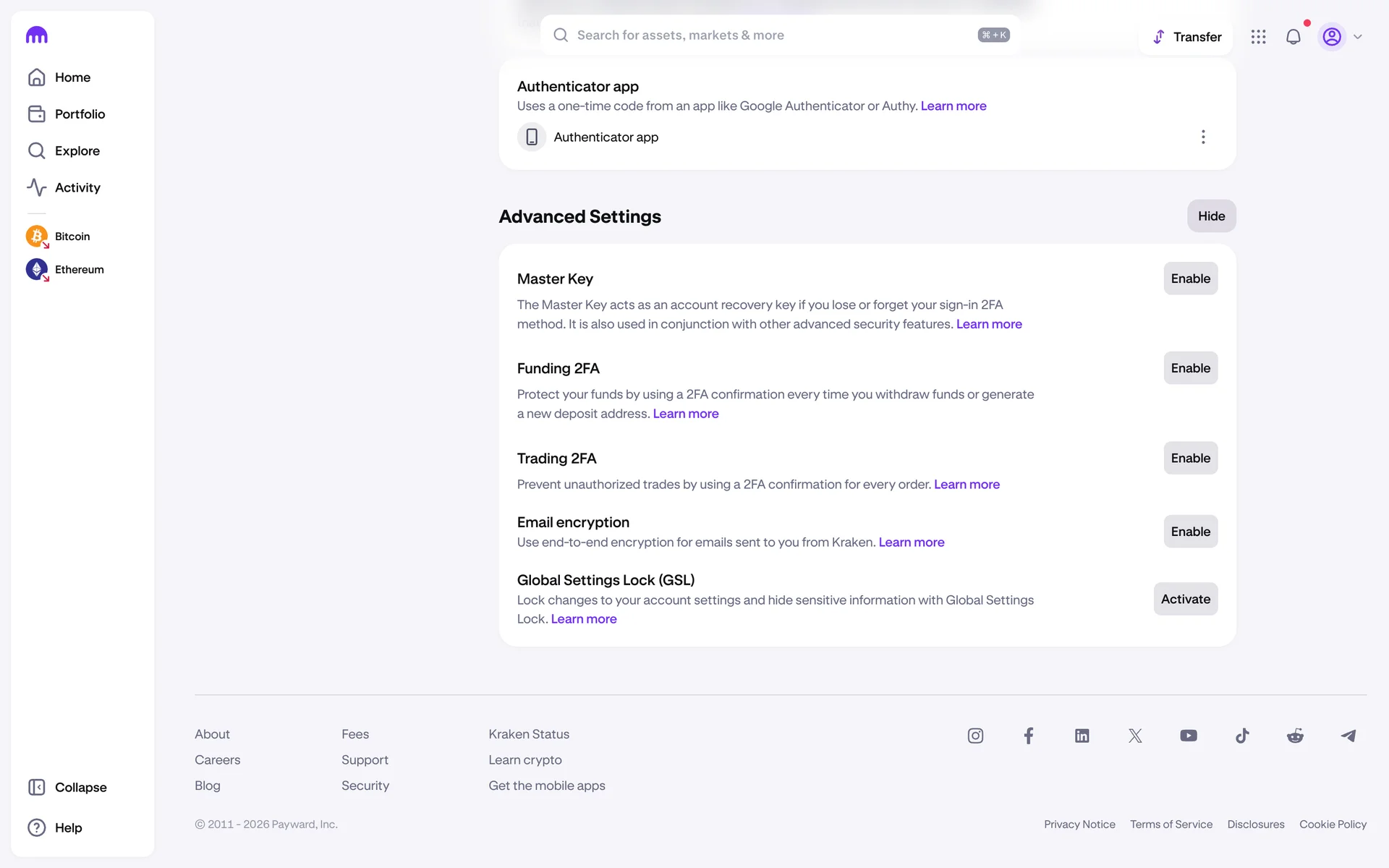This screenshot has width=1389, height=868.
Task: Open Kraken's Reddit page icon
Action: click(1295, 736)
